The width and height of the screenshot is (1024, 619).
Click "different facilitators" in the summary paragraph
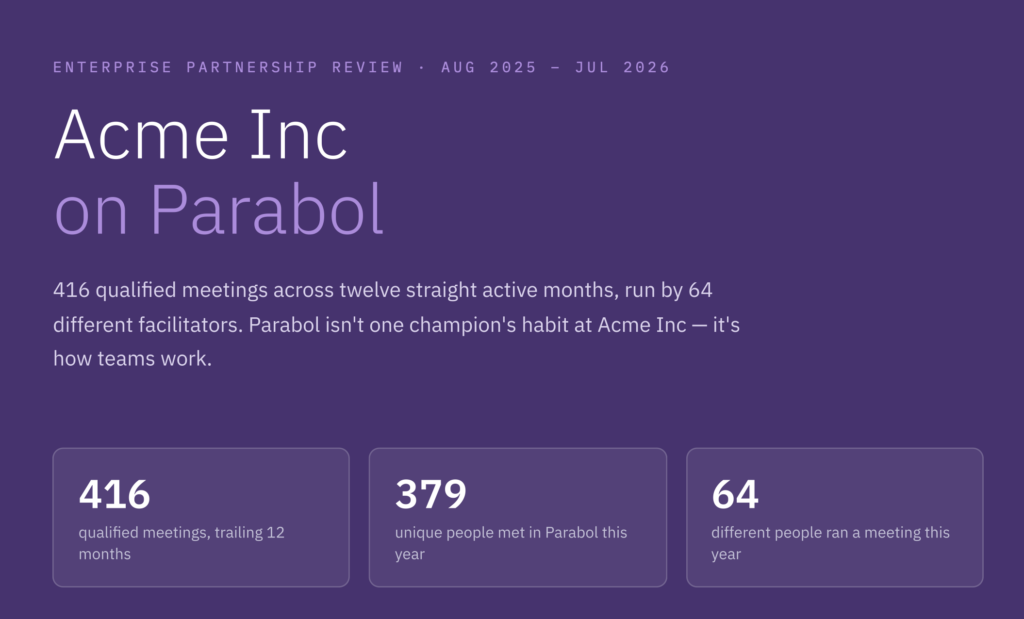(x=148, y=325)
